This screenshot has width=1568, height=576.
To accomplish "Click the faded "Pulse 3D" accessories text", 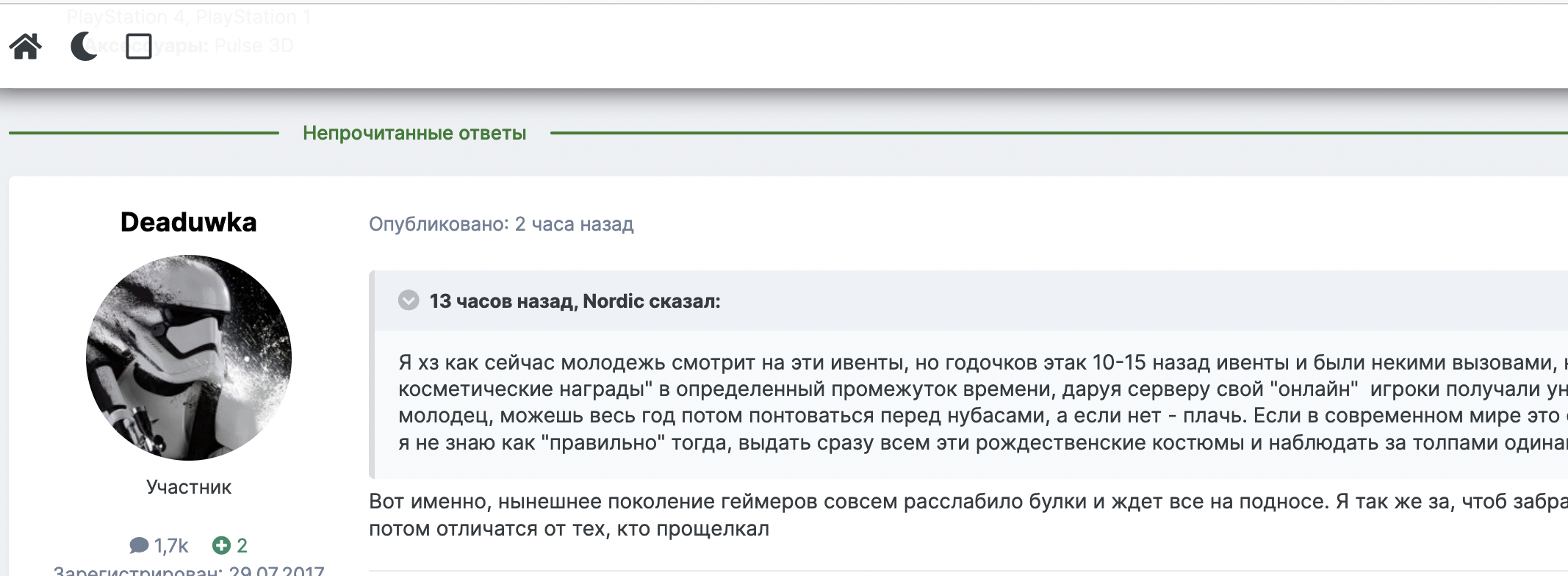I will coord(253,46).
